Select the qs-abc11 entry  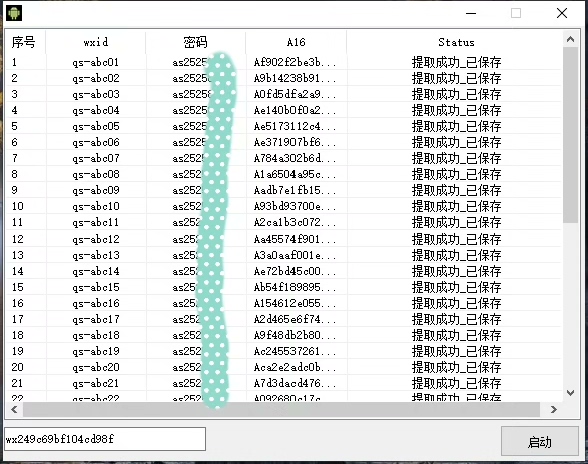click(96, 222)
